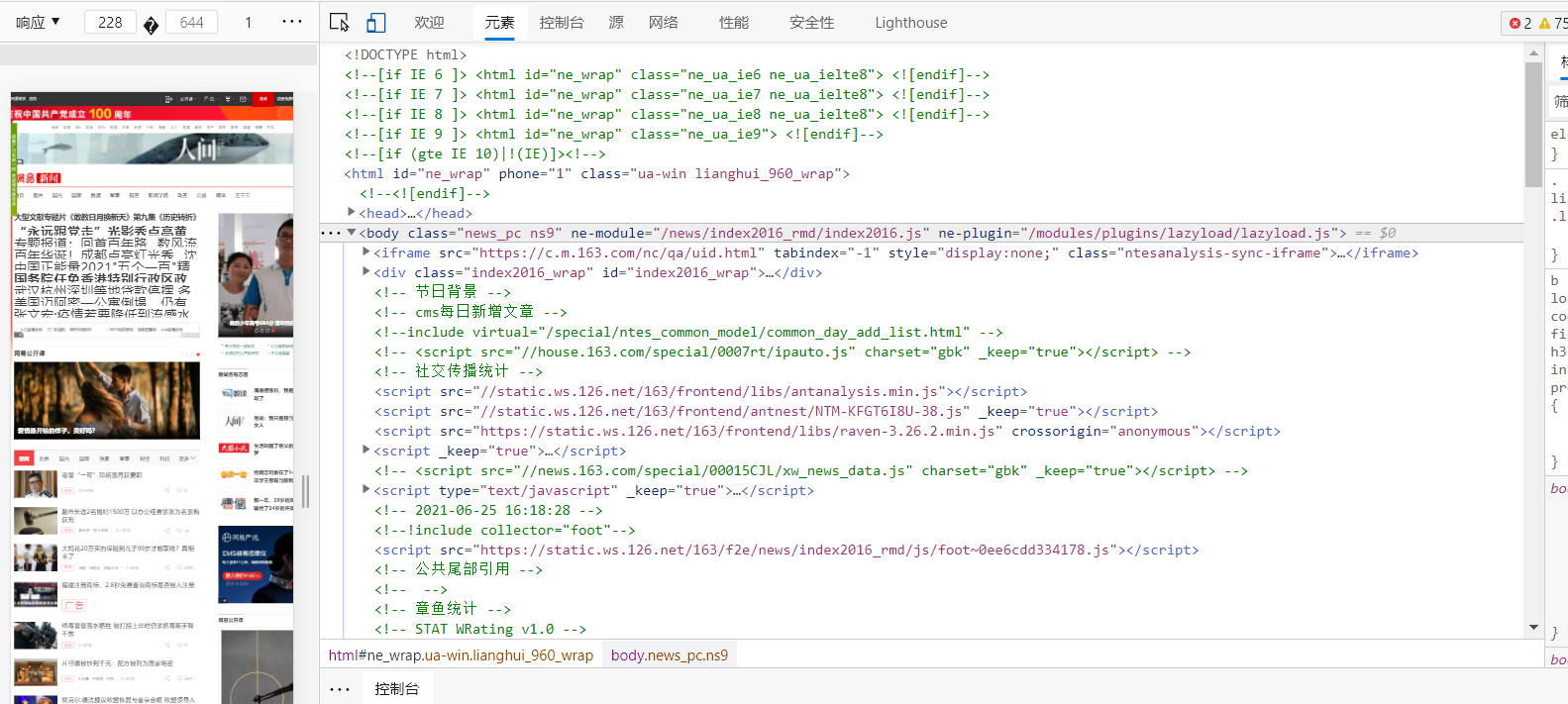Select the 公共尾部引用 comment line
This screenshot has height=704, width=1568.
pos(459,569)
